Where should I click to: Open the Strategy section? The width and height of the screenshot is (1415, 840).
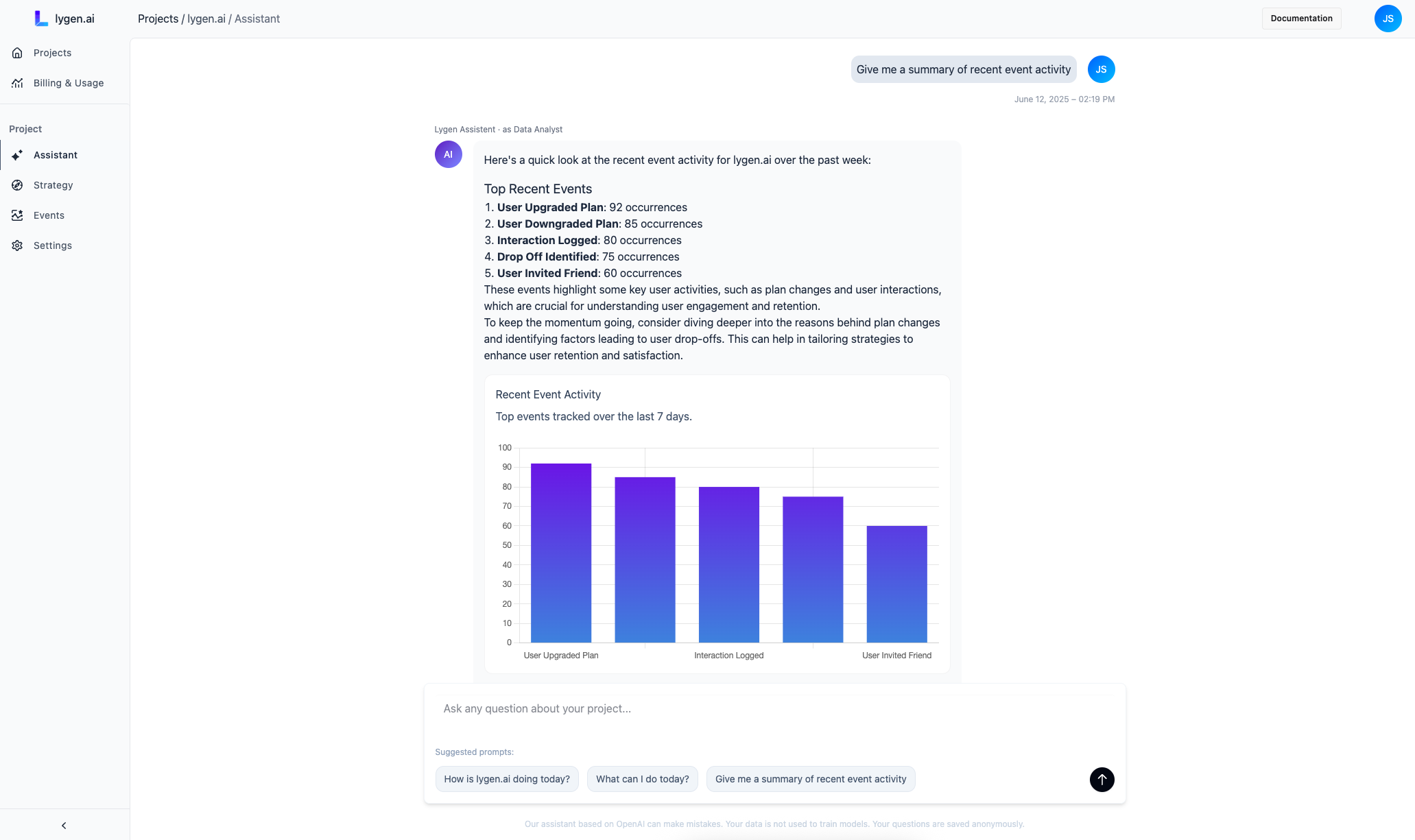[64, 185]
